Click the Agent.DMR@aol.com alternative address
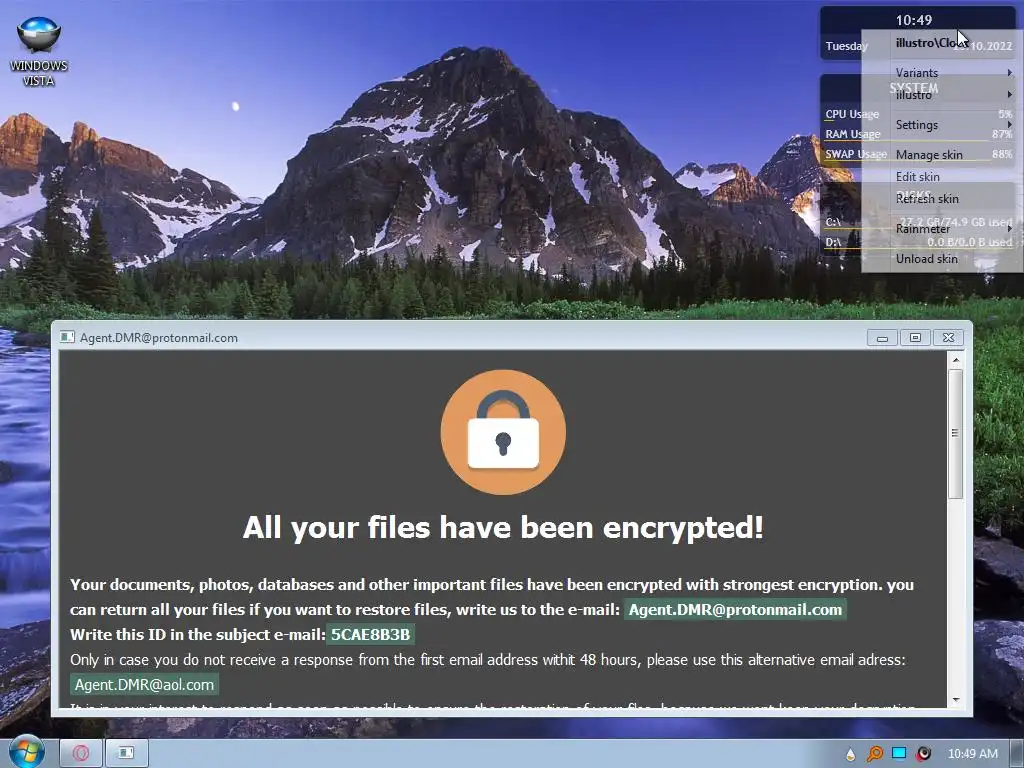 (x=144, y=684)
